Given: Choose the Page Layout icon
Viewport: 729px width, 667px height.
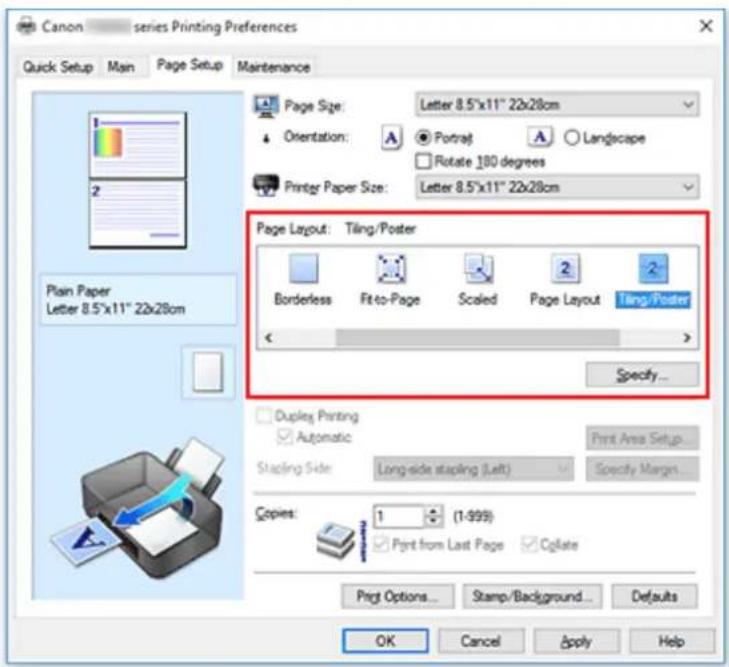Looking at the screenshot, I should pos(565,268).
